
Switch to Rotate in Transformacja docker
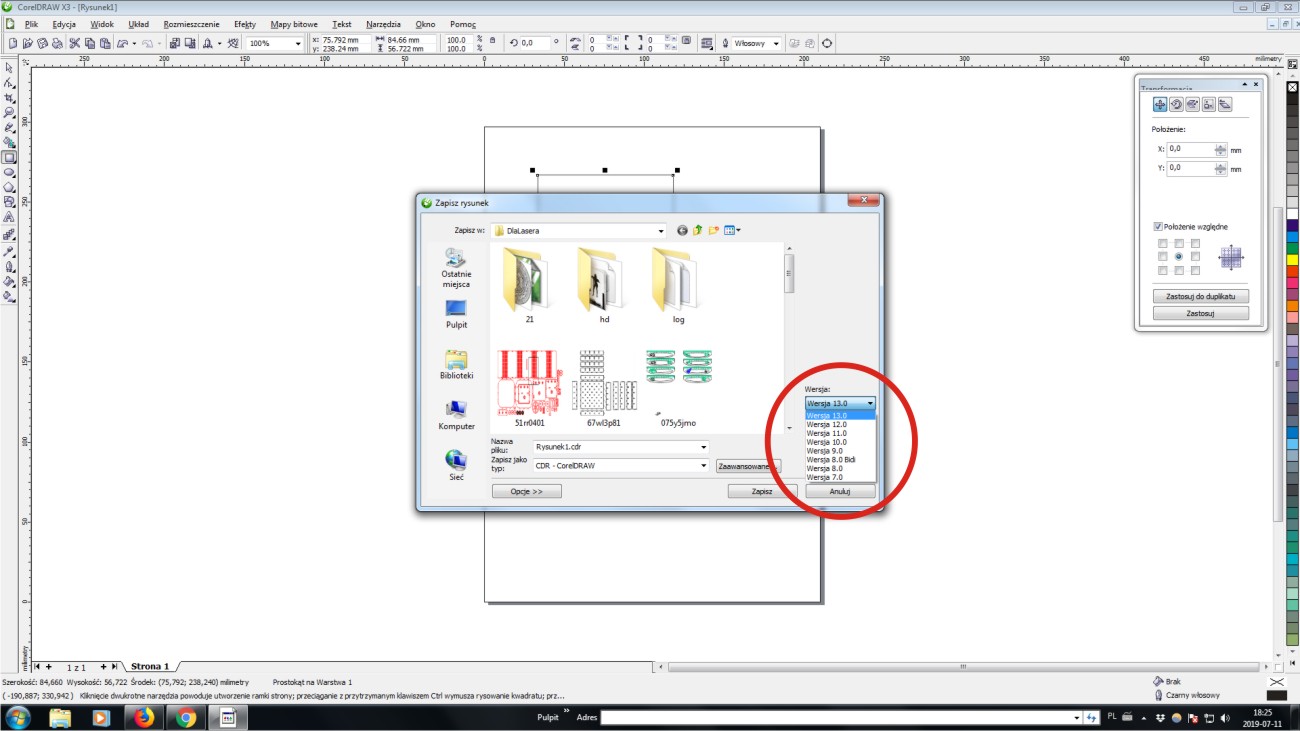click(1176, 104)
